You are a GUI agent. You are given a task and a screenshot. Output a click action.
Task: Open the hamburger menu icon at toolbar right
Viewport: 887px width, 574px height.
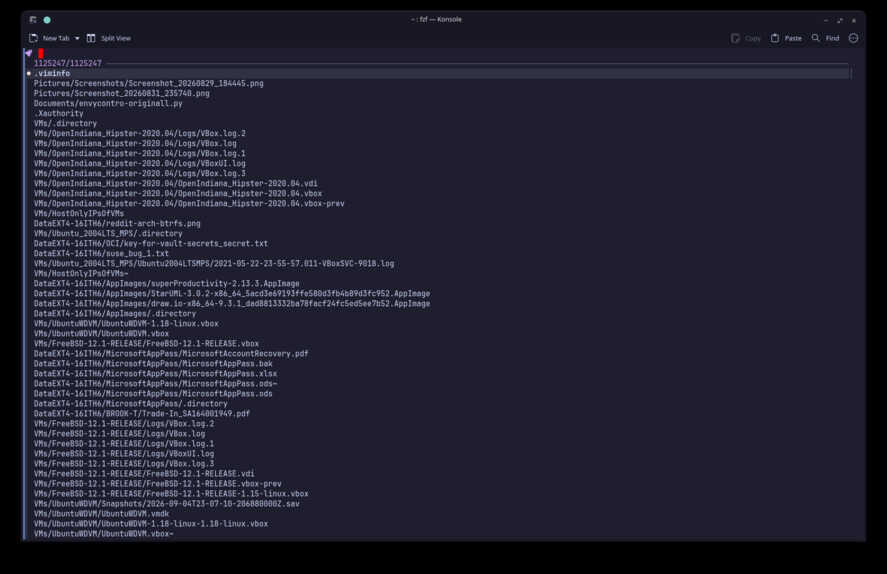point(854,38)
